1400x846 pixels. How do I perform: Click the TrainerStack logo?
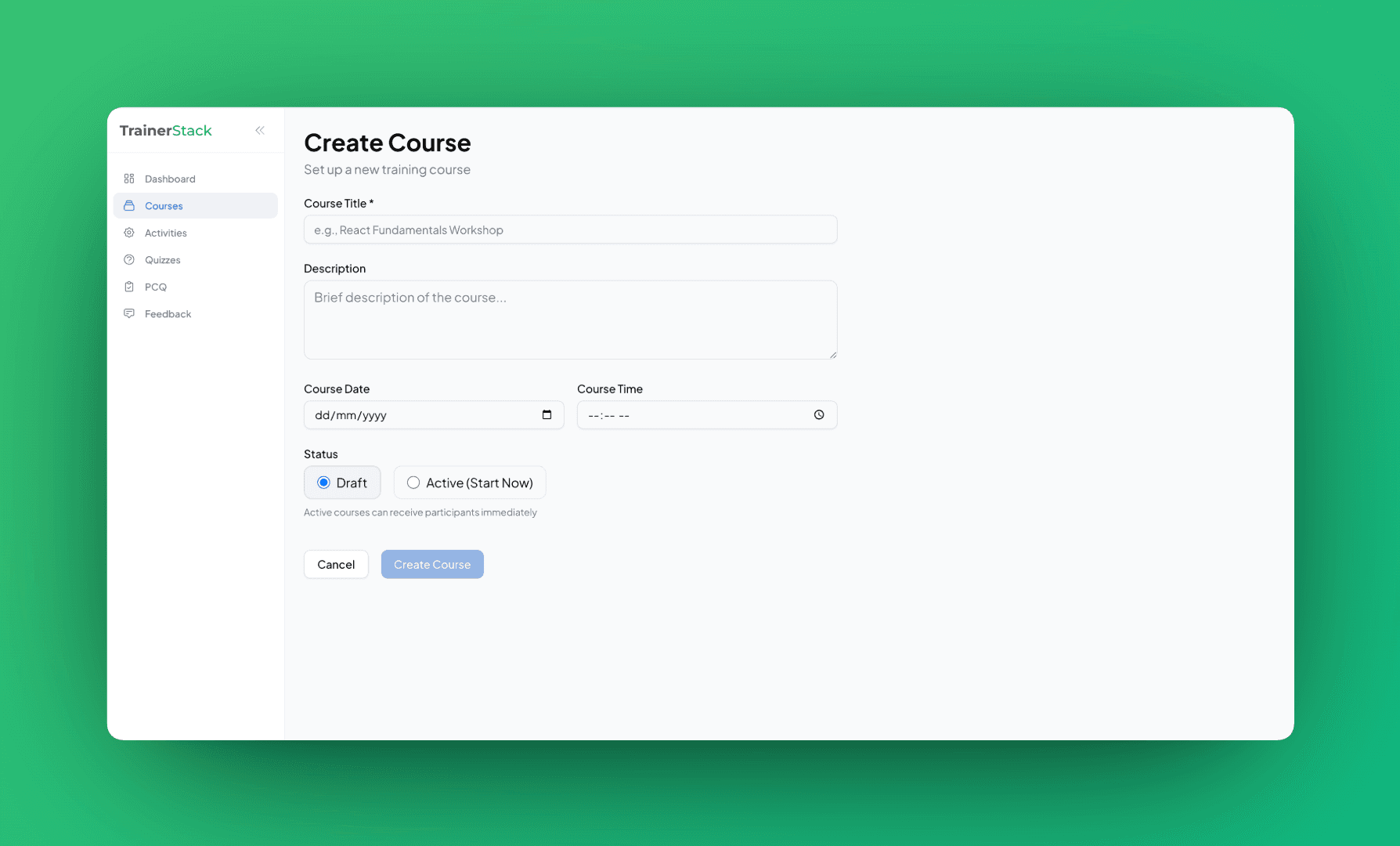(x=165, y=130)
